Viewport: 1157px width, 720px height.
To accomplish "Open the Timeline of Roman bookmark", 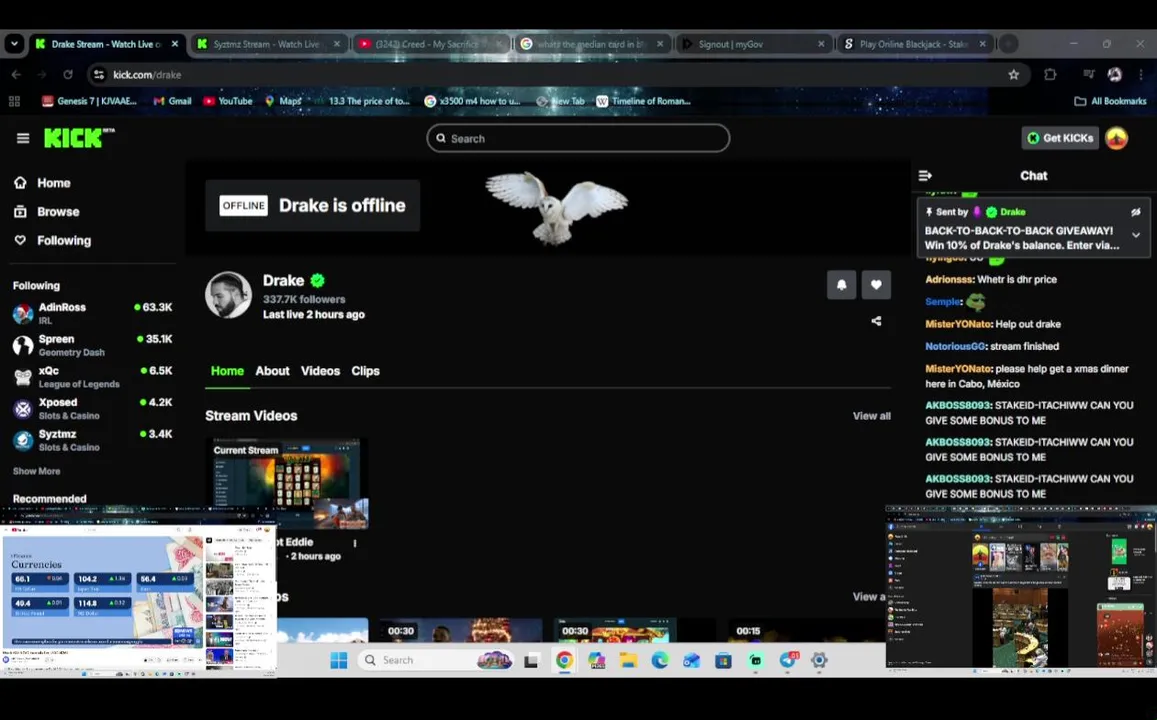I will coord(643,101).
